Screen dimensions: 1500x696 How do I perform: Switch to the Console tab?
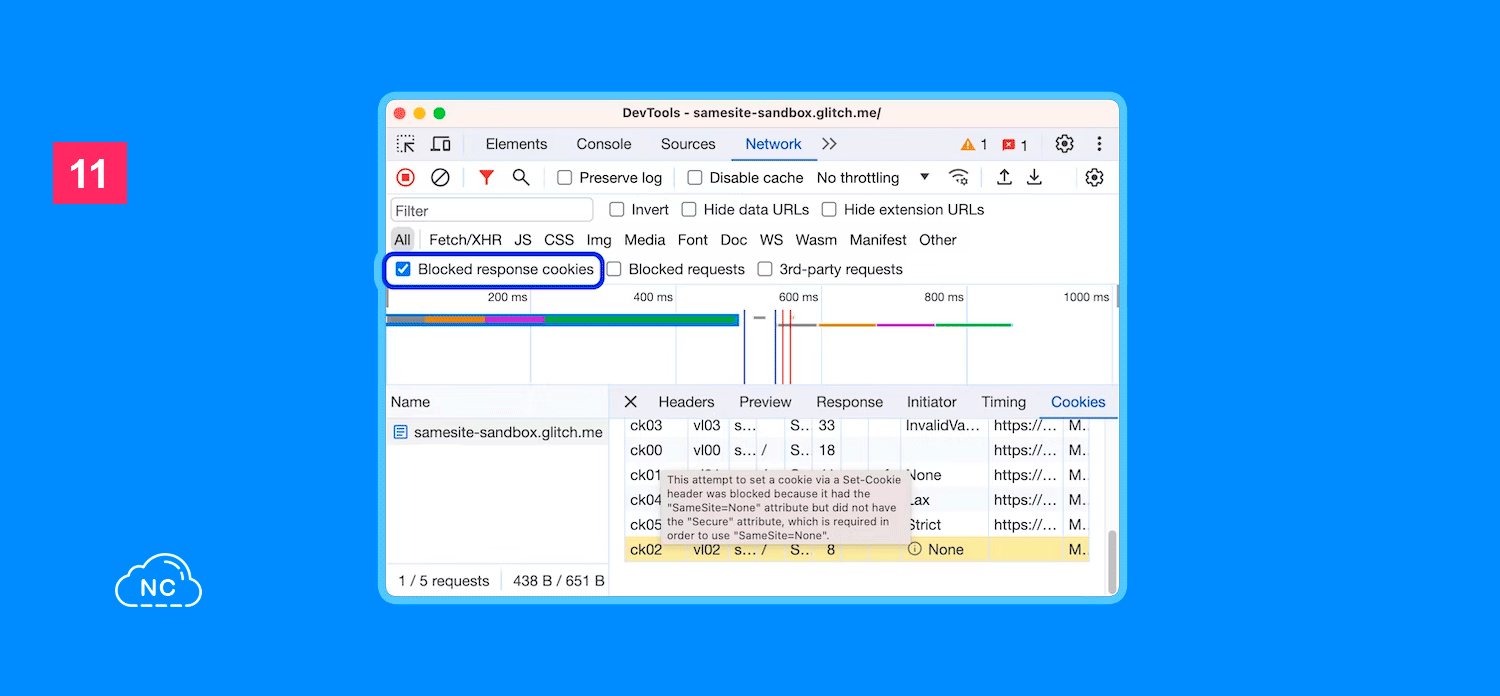604,144
